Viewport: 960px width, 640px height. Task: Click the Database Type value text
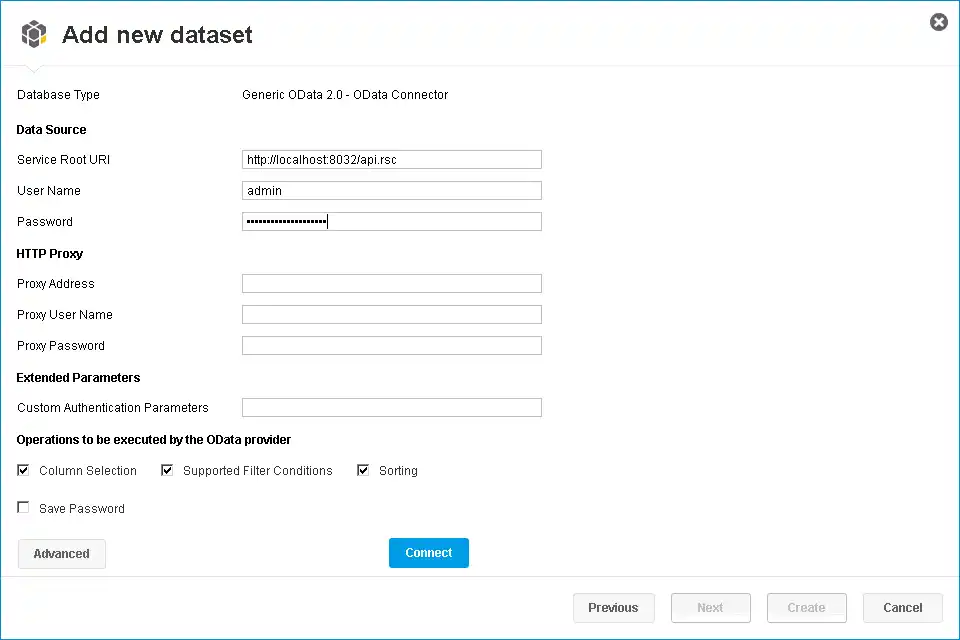pos(344,95)
